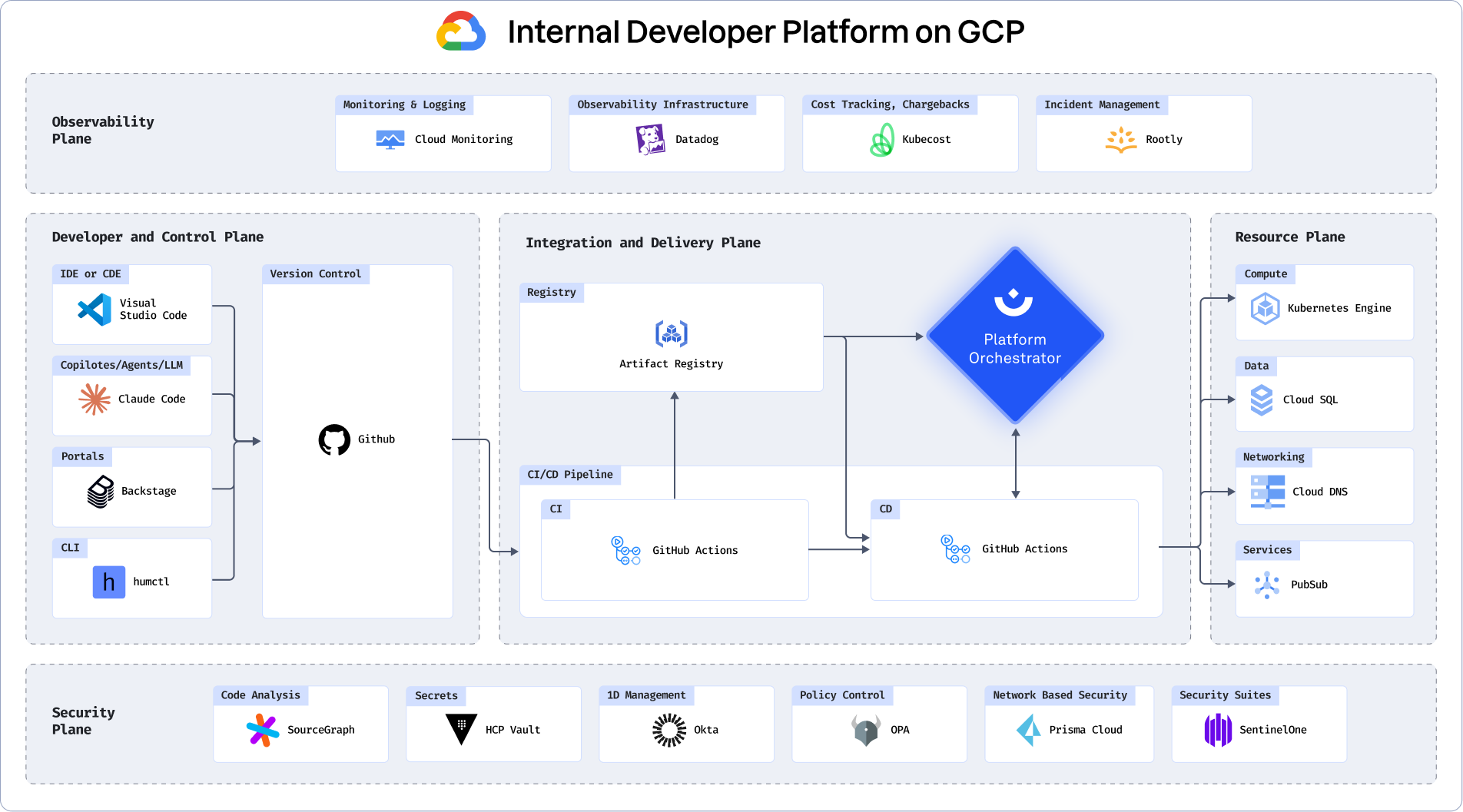Image resolution: width=1463 pixels, height=812 pixels.
Task: Click the Kubecost green logo
Action: click(882, 140)
